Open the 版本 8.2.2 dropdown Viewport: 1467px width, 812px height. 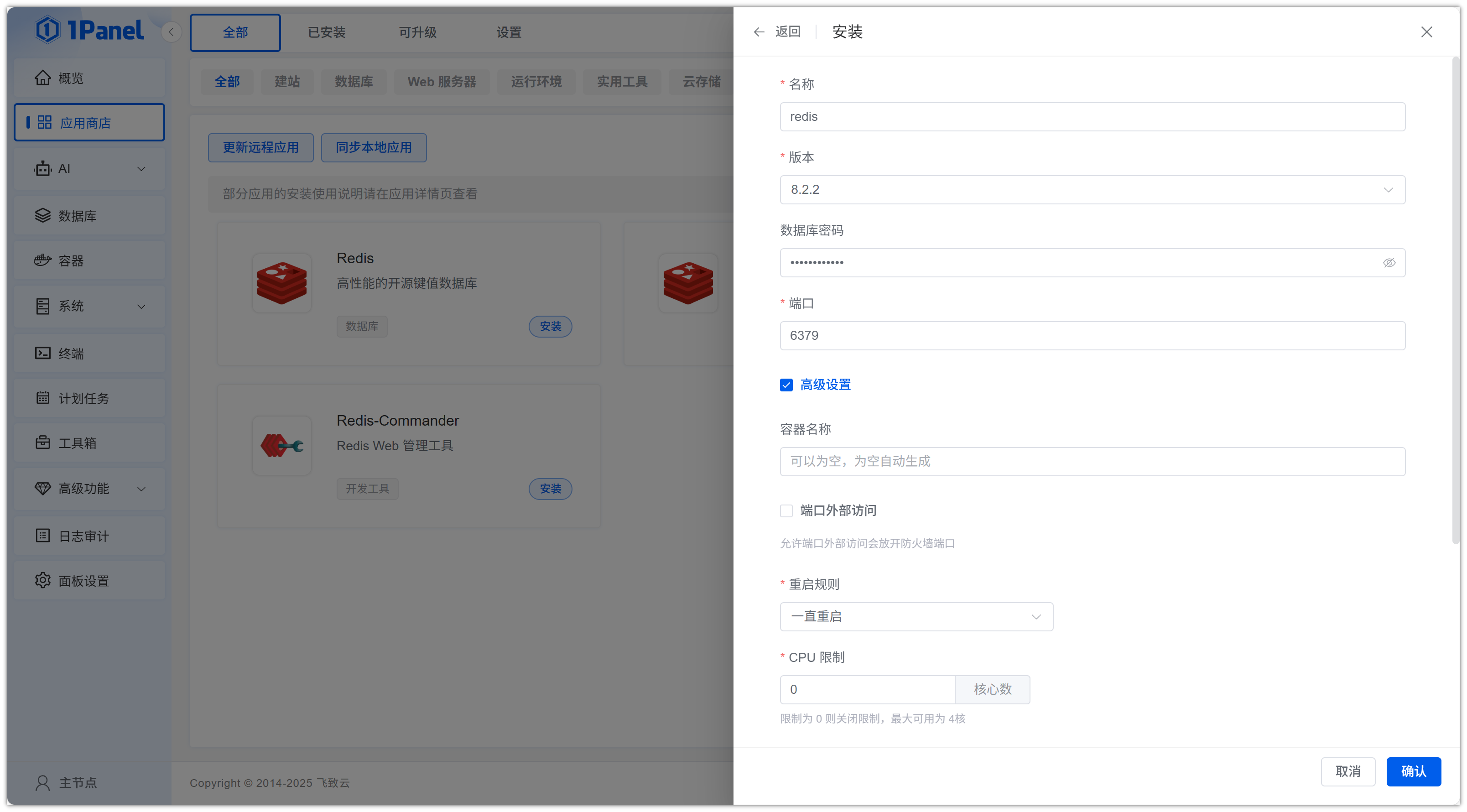(1092, 190)
